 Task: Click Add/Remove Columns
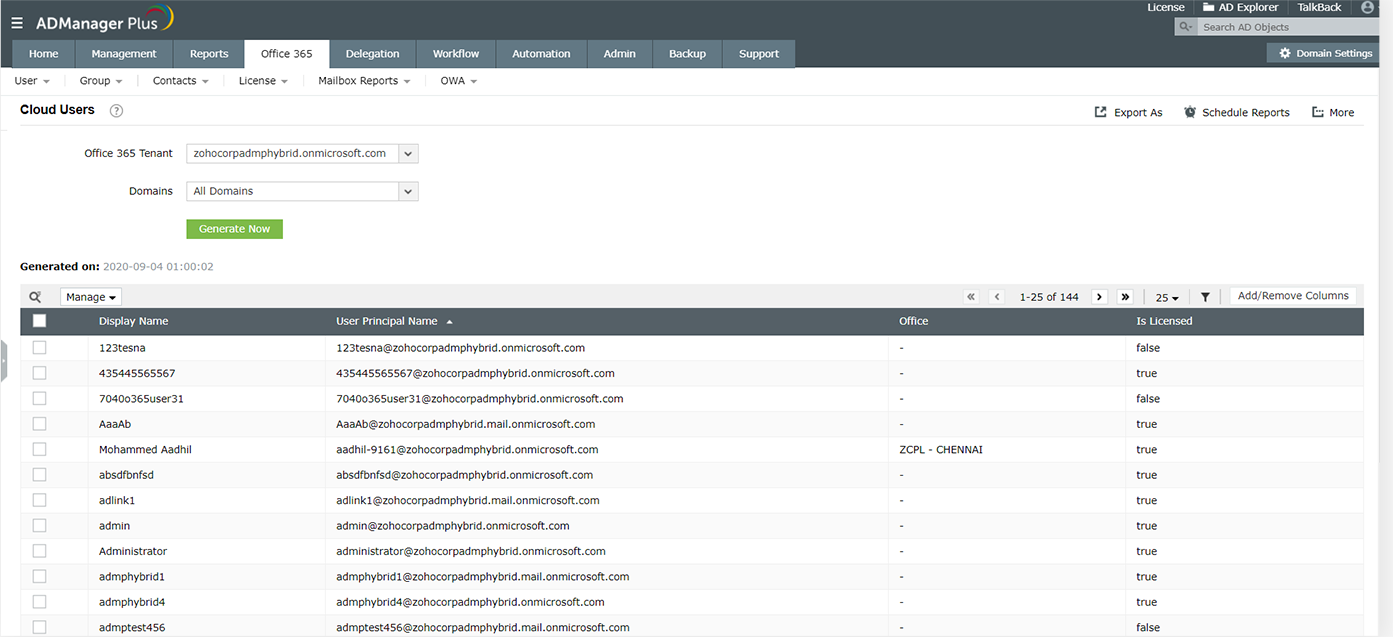(1292, 296)
